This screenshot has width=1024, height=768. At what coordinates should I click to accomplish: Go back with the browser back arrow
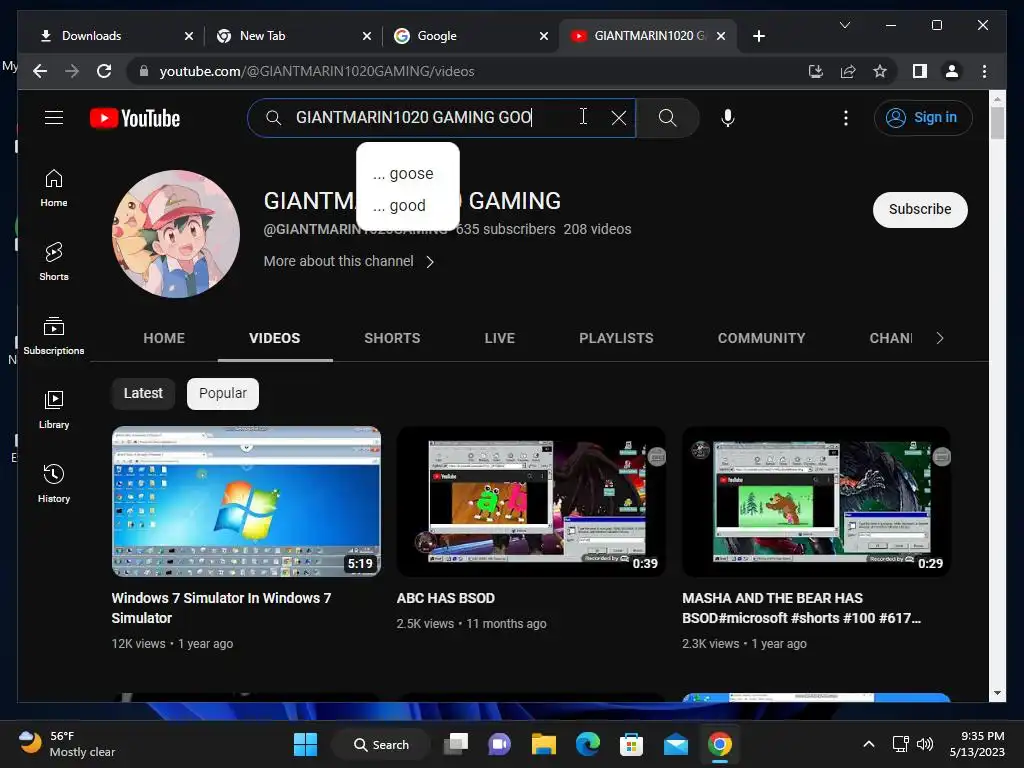(40, 71)
